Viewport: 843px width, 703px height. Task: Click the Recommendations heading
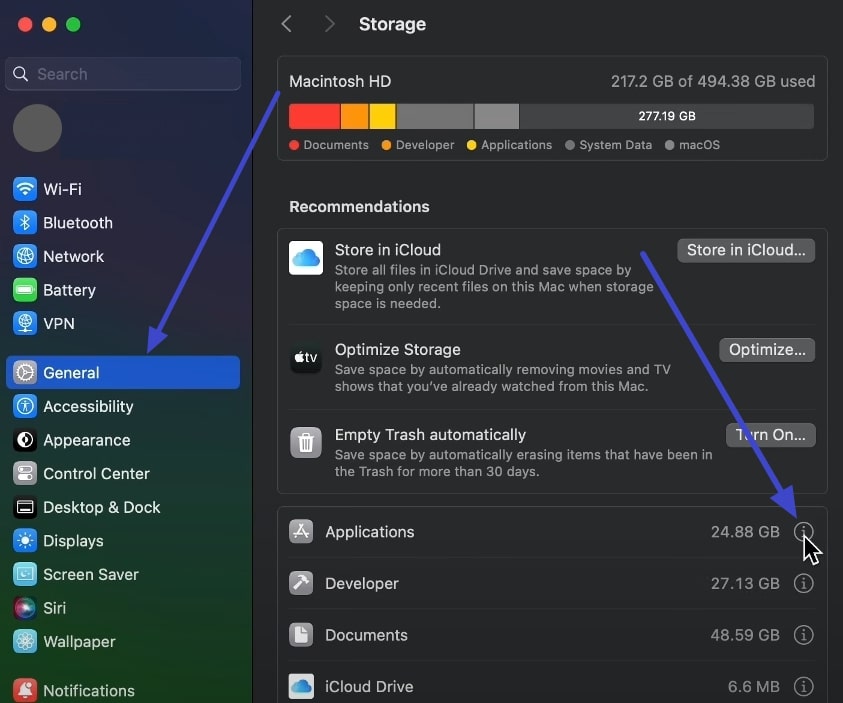click(359, 206)
